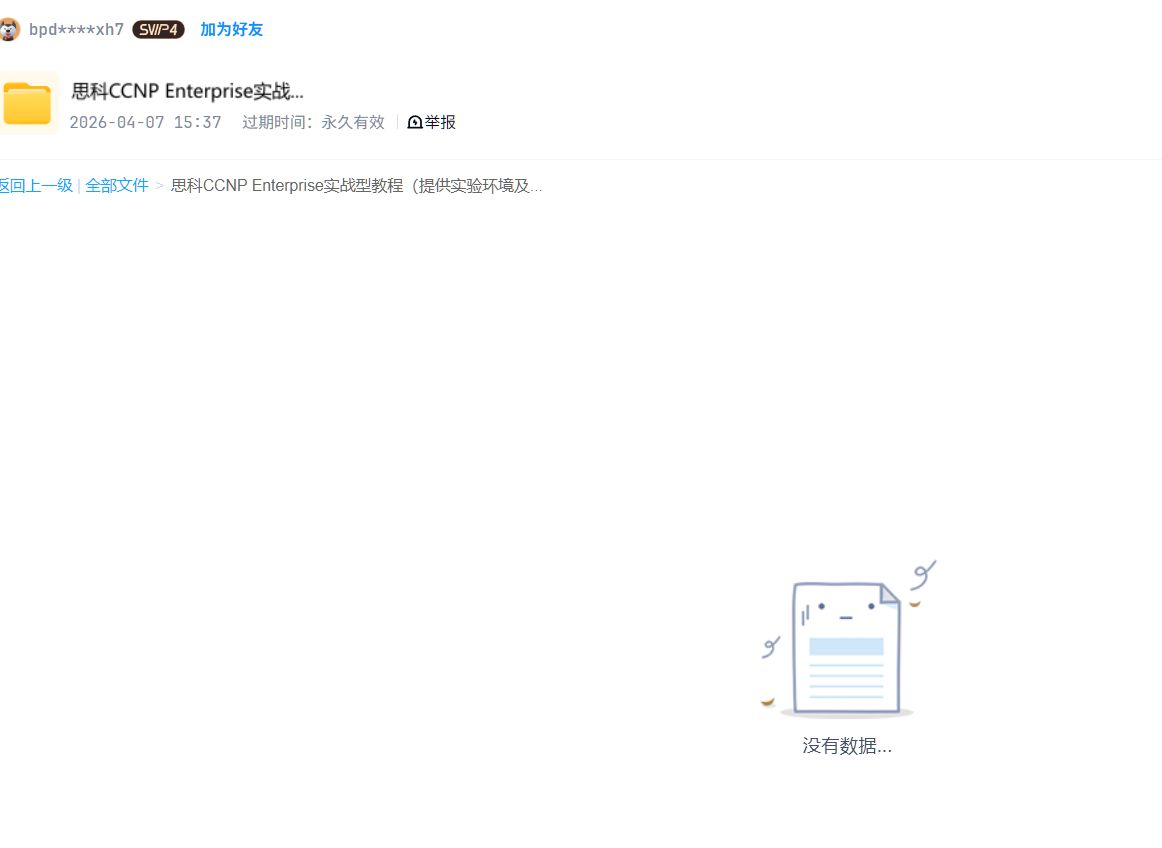The height and width of the screenshot is (848, 1162).
Task: Click the sharer's profile avatar
Action: pyautogui.click(x=9, y=29)
